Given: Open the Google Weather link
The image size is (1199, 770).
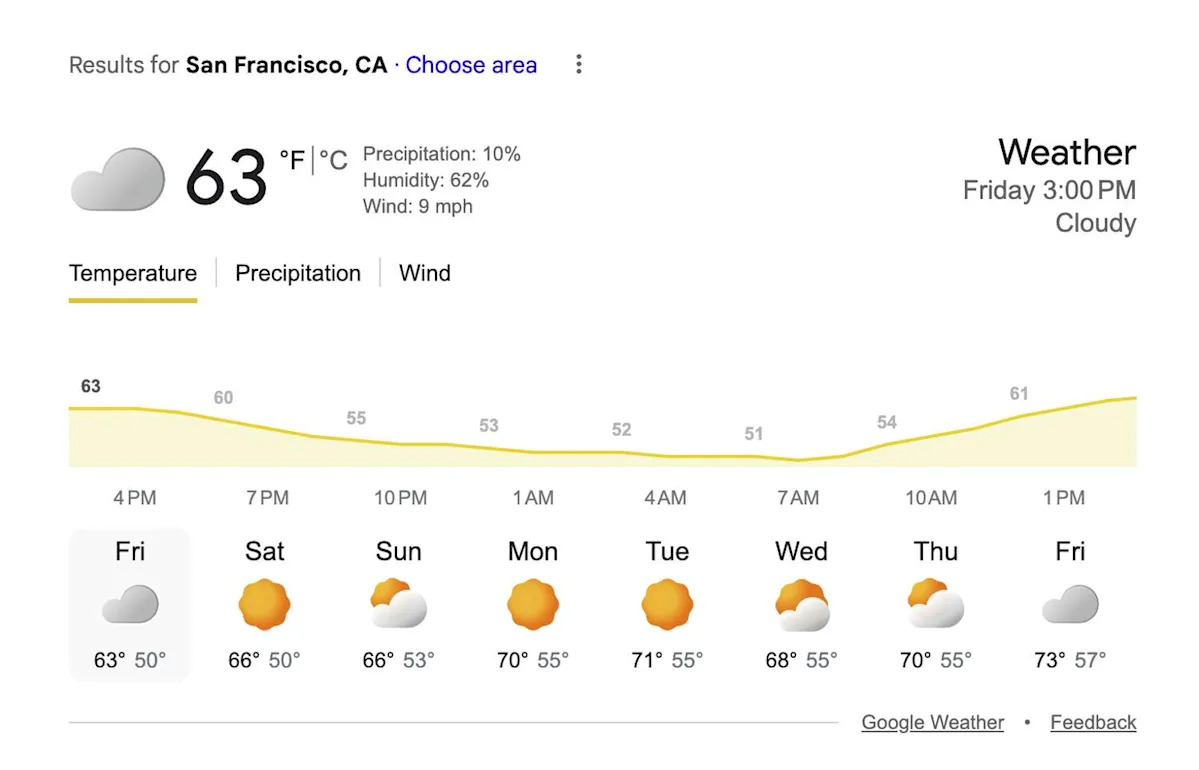Looking at the screenshot, I should tap(932, 722).
